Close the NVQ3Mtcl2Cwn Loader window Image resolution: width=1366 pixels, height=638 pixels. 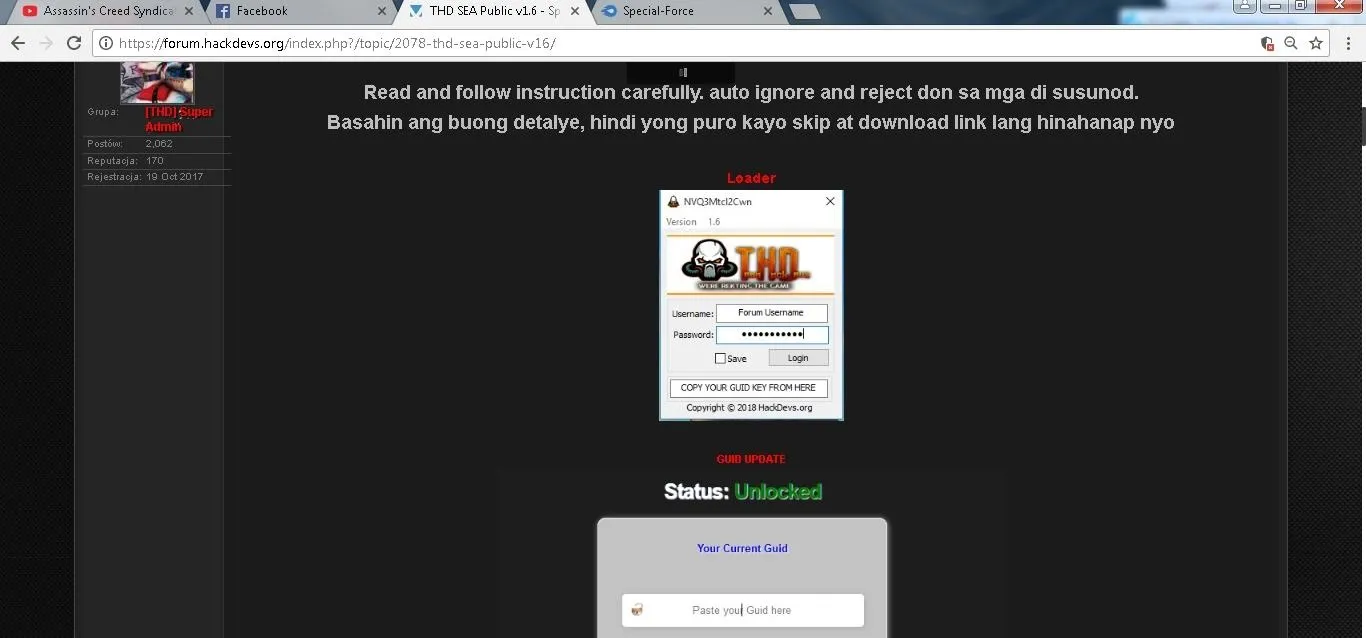830,201
